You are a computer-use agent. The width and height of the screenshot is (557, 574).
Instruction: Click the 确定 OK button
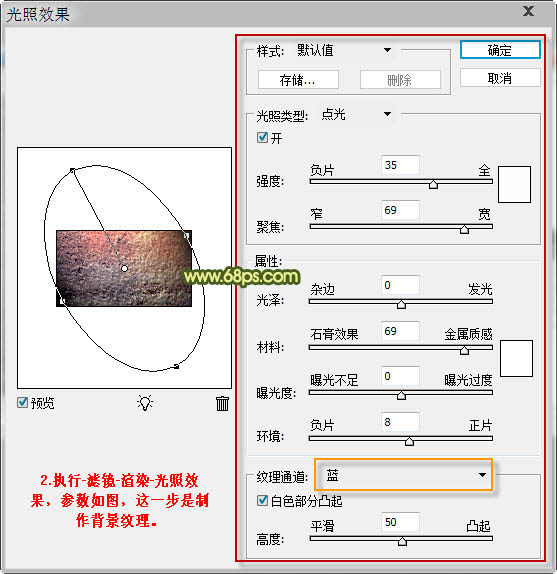[500, 50]
